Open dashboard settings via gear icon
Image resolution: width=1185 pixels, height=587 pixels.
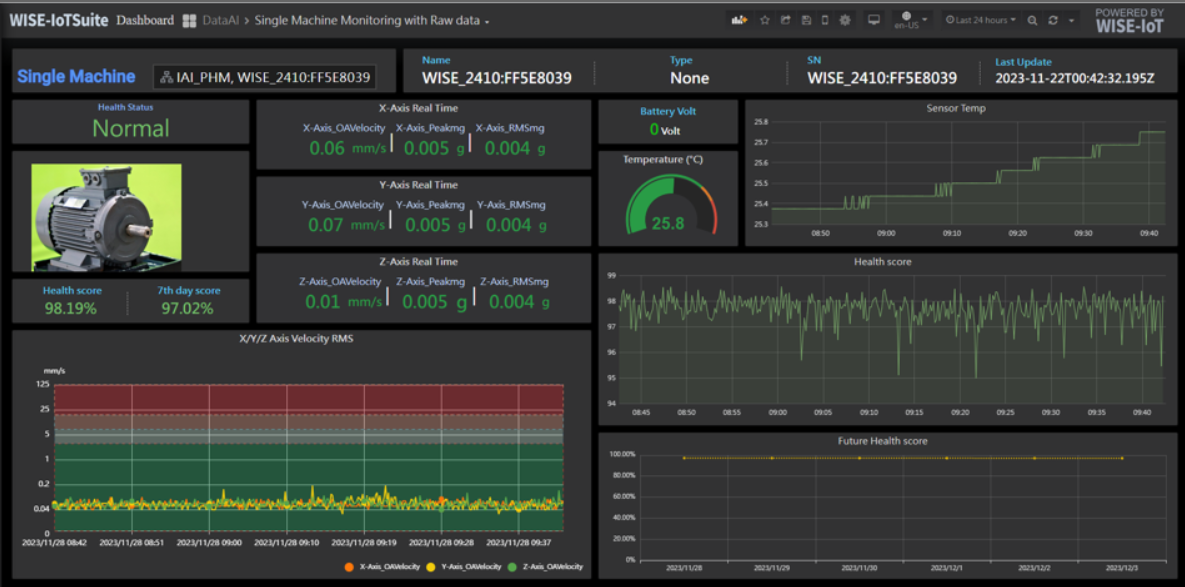tap(844, 19)
